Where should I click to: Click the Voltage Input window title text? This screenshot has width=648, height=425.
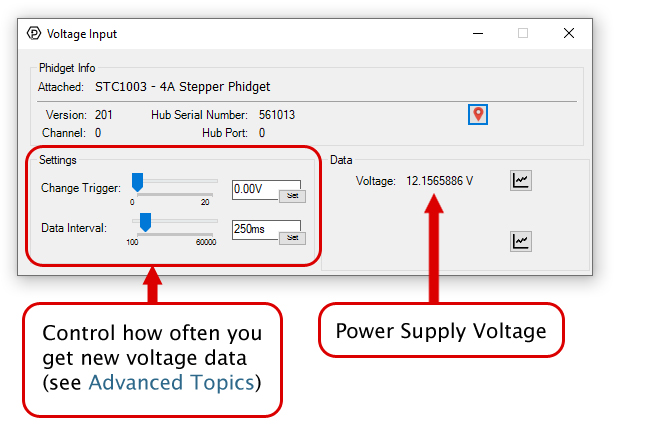tap(82, 33)
